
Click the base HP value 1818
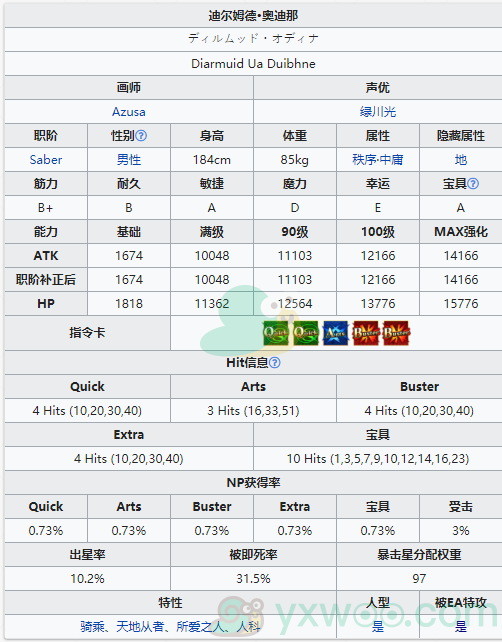[129, 304]
